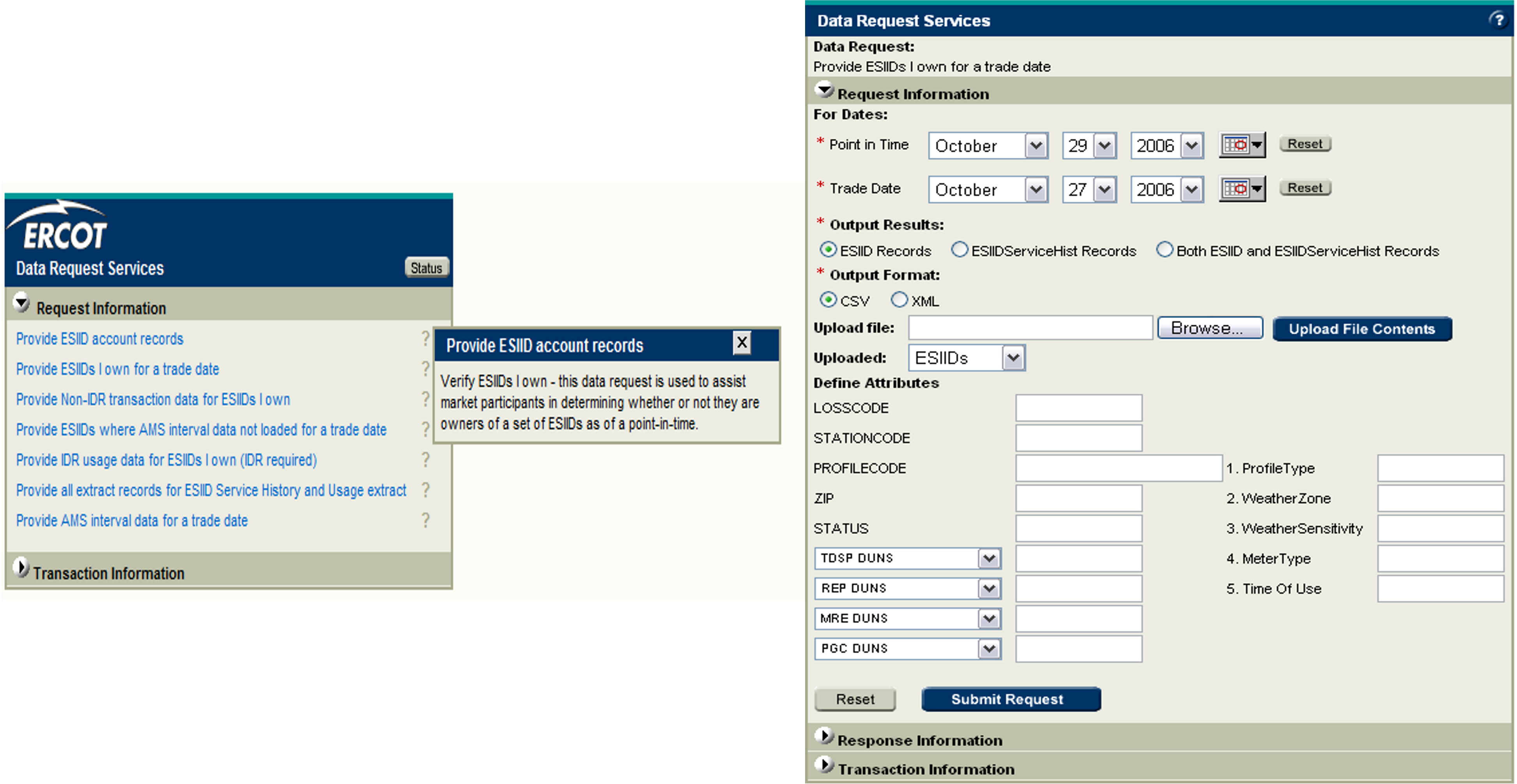
Task: Focus the WeatherZone input field
Action: click(1441, 498)
